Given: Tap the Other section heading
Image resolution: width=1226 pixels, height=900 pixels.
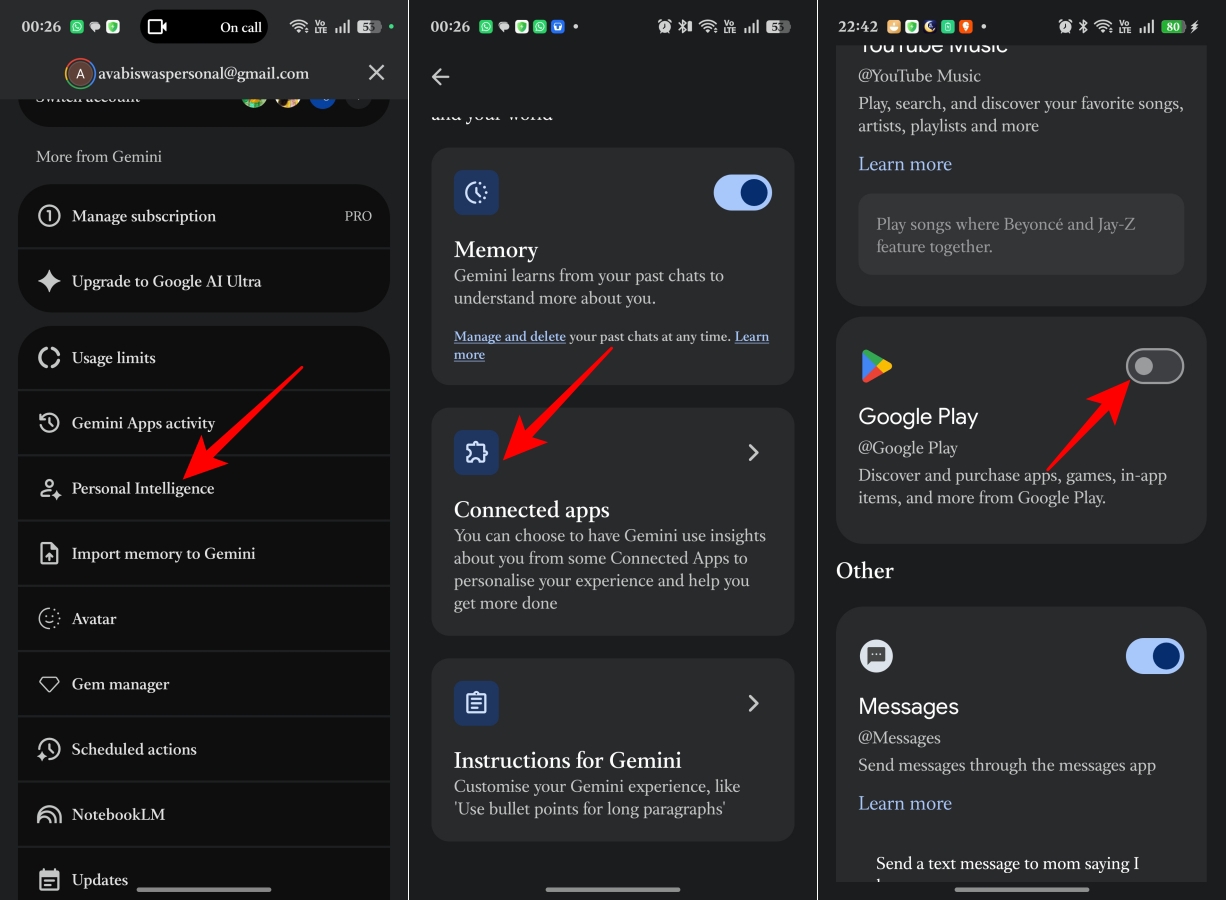Looking at the screenshot, I should [865, 571].
